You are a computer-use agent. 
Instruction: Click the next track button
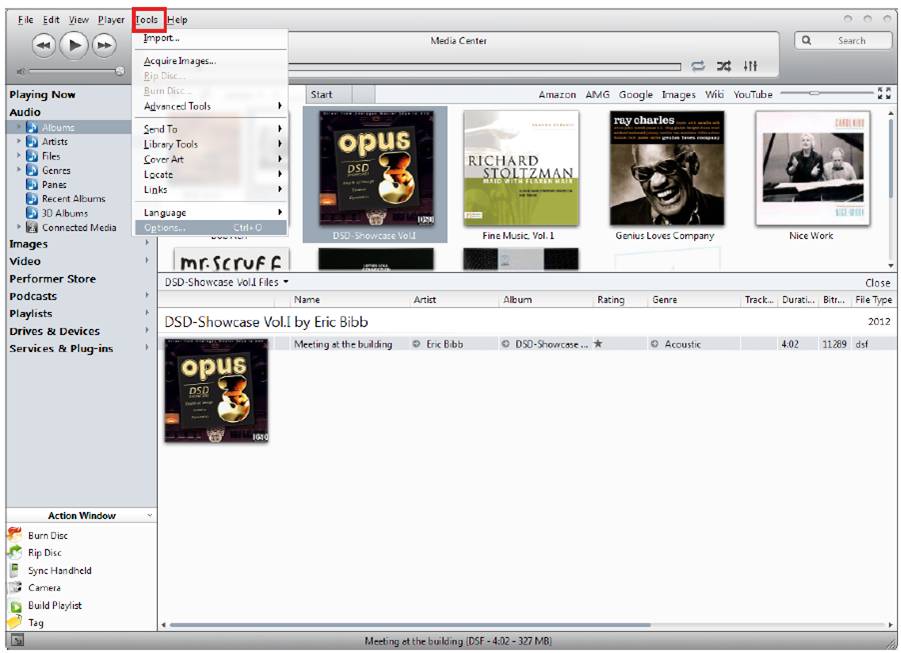point(104,45)
